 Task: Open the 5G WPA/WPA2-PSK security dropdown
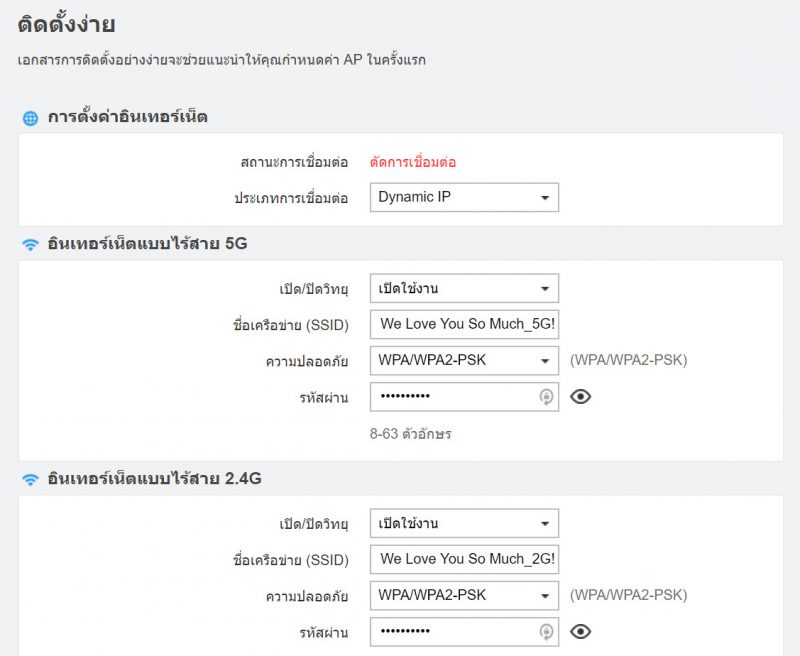coord(464,360)
